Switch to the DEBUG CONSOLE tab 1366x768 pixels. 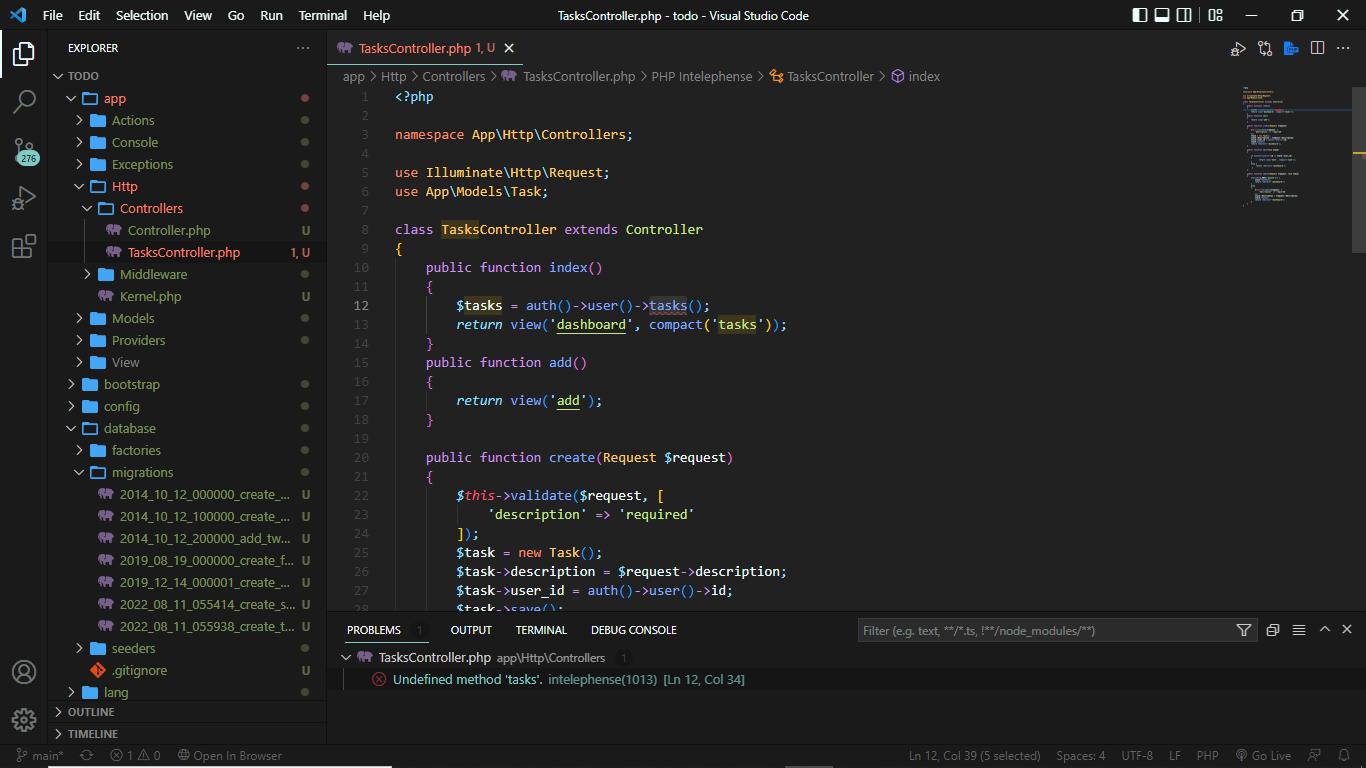pyautogui.click(x=634, y=630)
